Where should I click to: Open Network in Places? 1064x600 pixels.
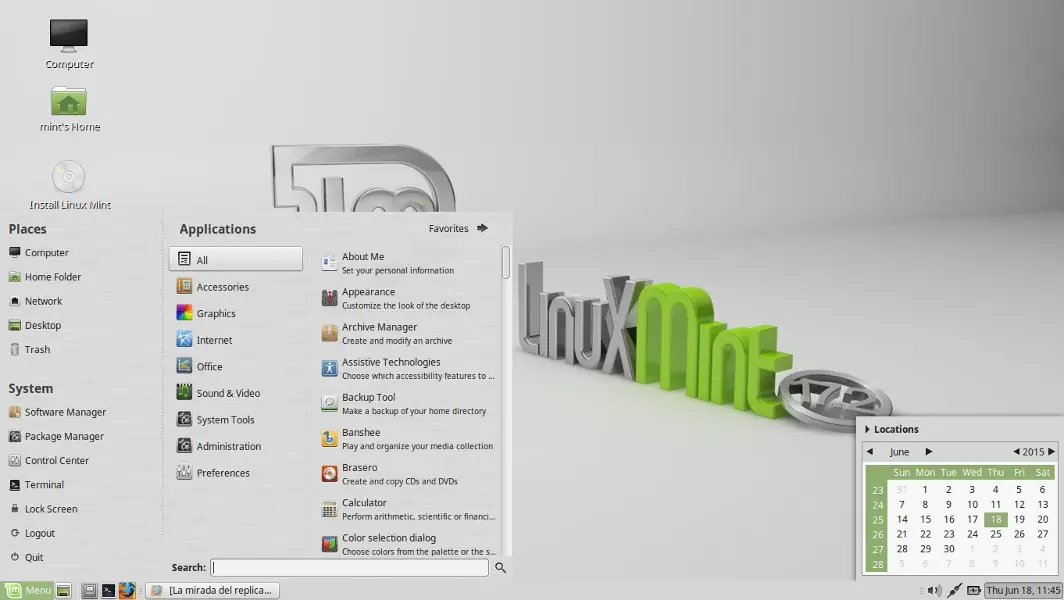pos(35,301)
